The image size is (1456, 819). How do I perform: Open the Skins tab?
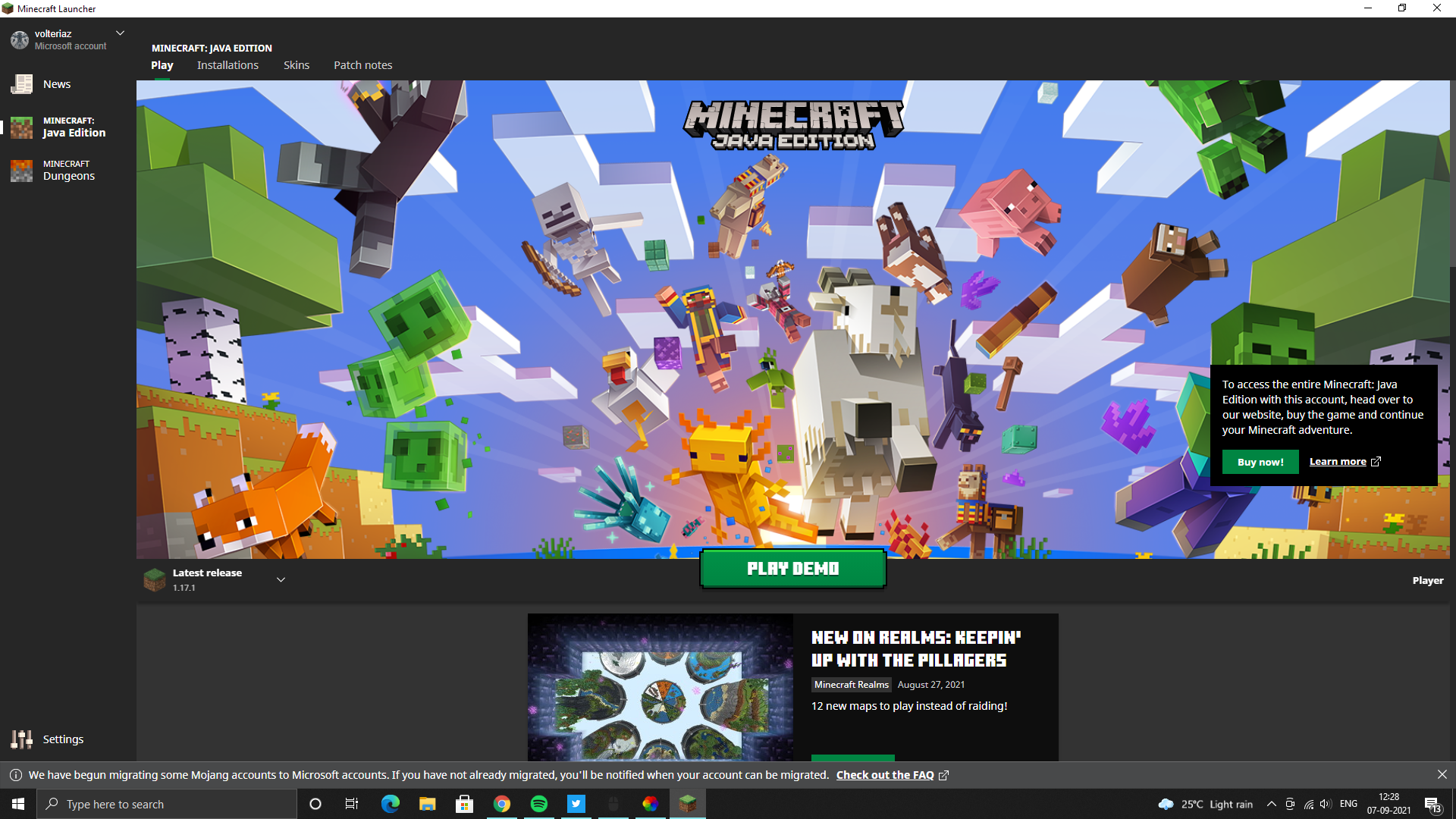[297, 65]
